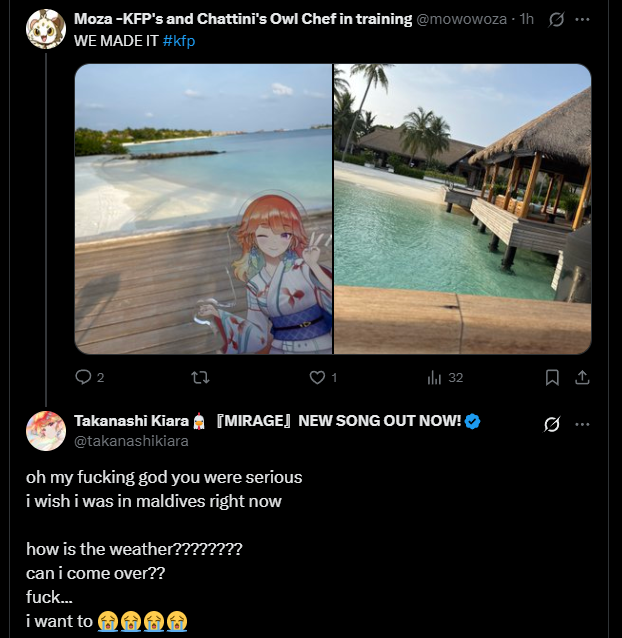Open more options on Moza's tweet

(582, 20)
